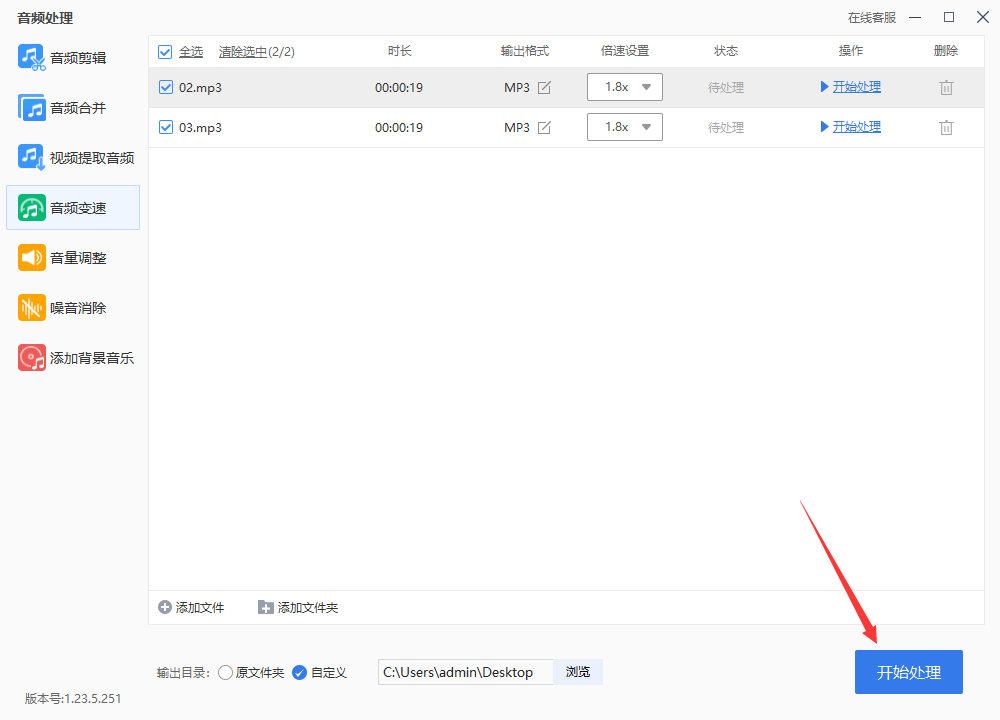
Task: Select the 02.mp3 file name
Action: [x=200, y=87]
